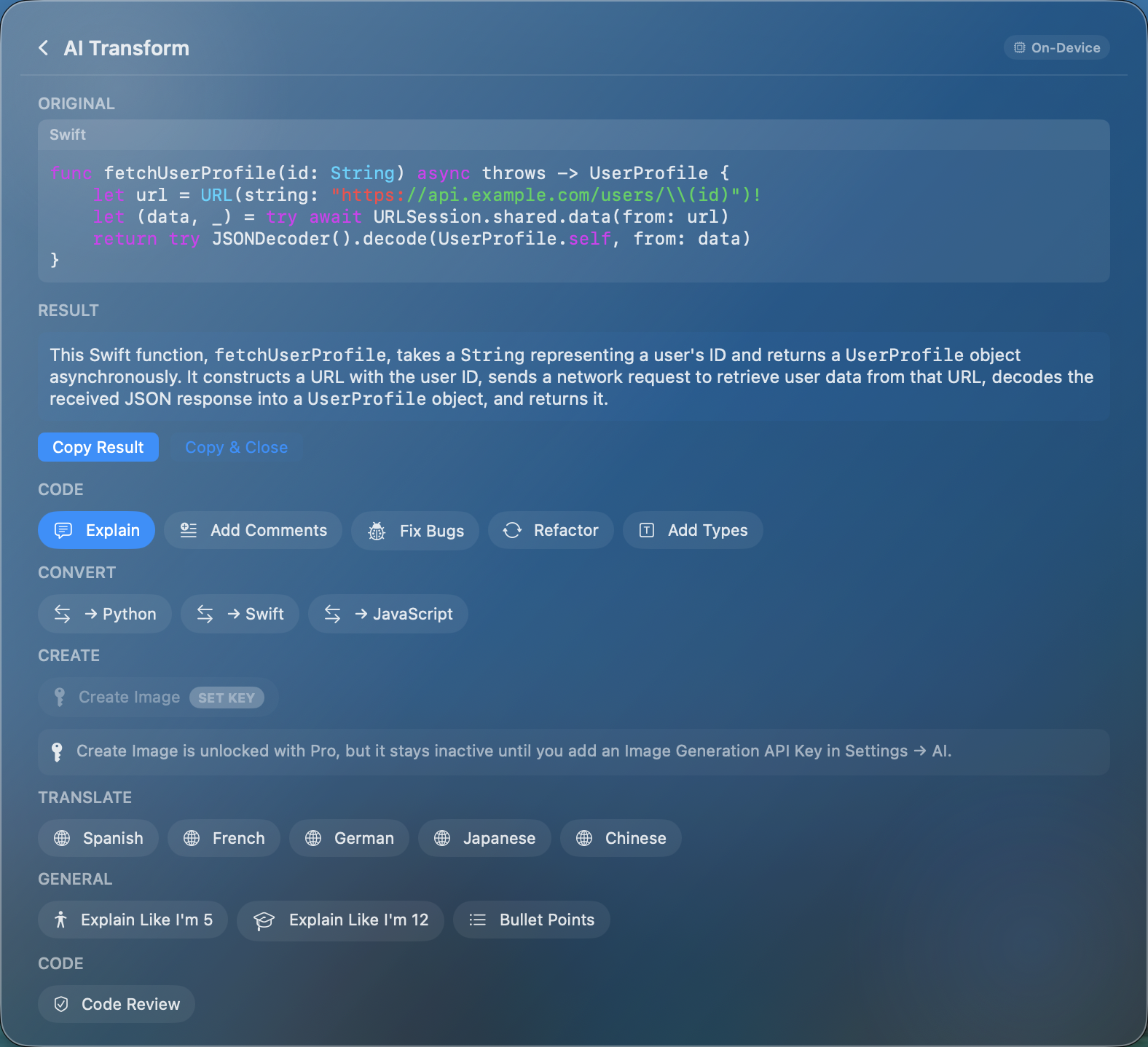This screenshot has width=1148, height=1047.
Task: Translate to Spanish
Action: (x=98, y=838)
